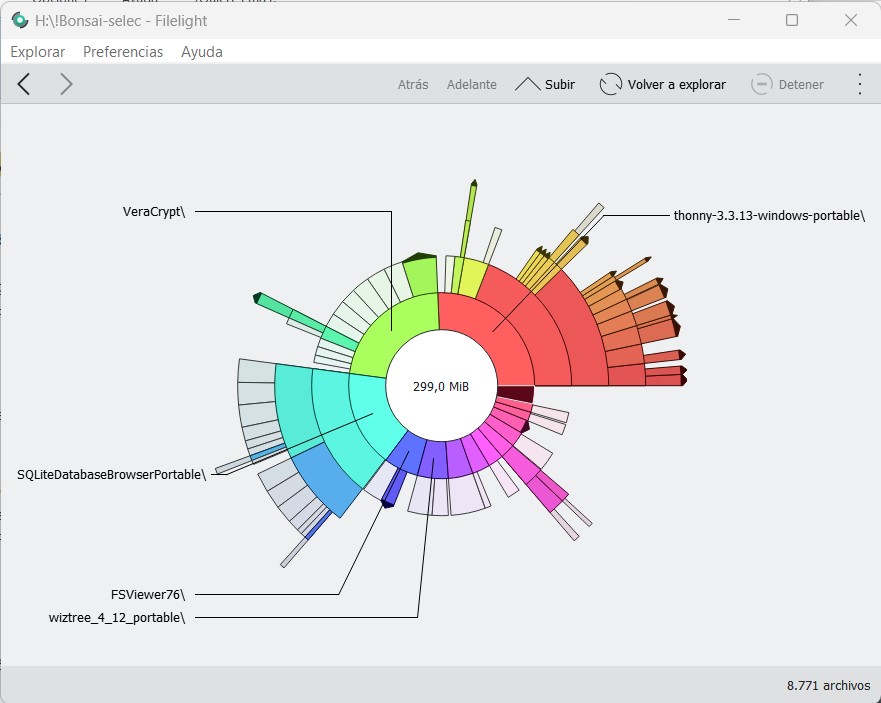Open the Ayuda menu

click(202, 52)
